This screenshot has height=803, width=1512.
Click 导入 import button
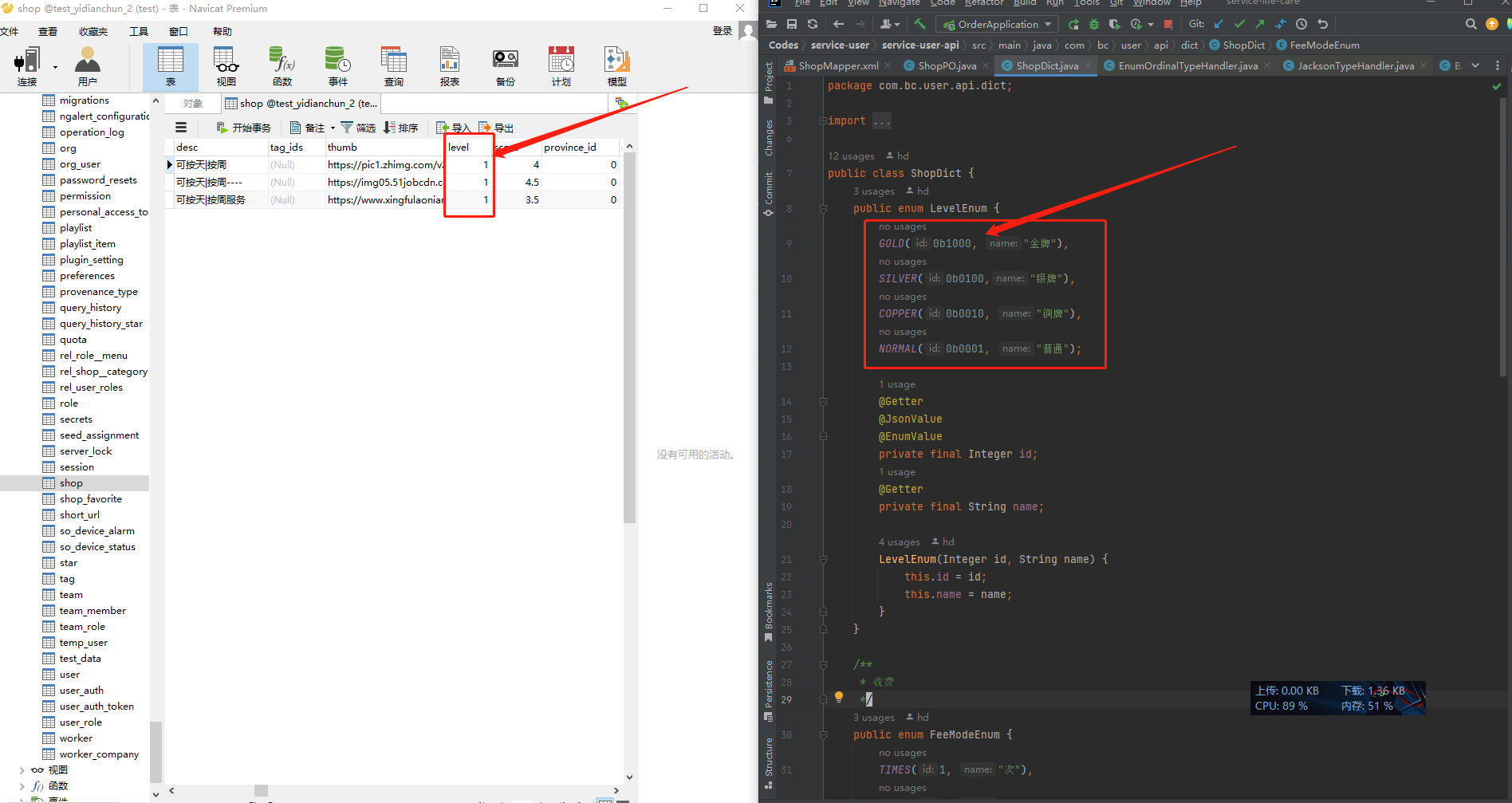454,128
